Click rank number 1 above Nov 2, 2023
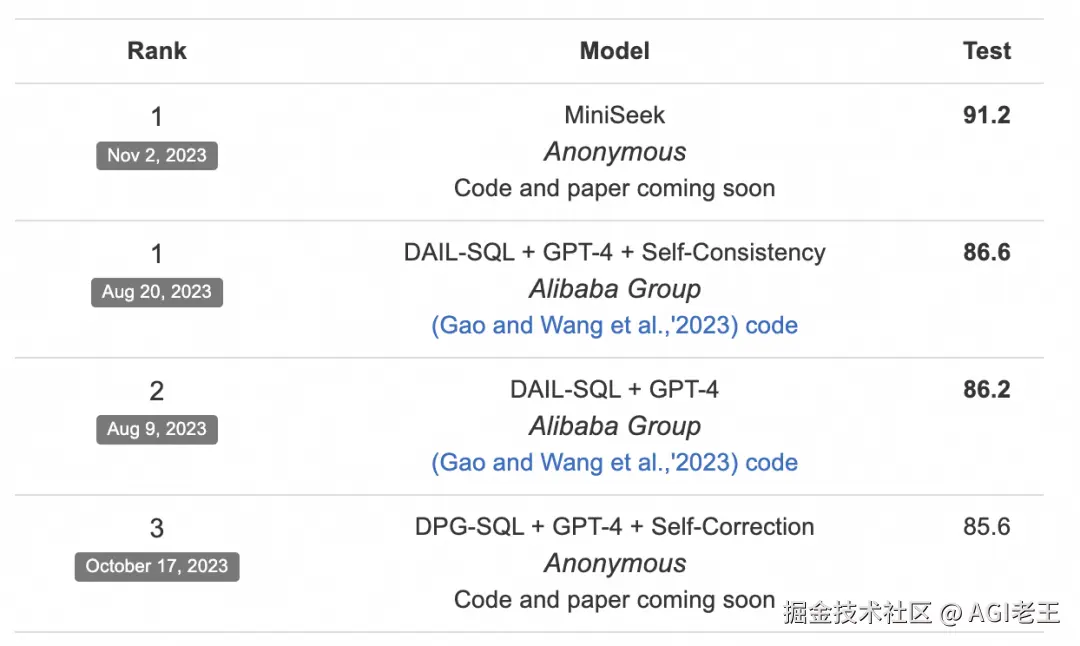The height and width of the screenshot is (646, 1080). (x=157, y=117)
